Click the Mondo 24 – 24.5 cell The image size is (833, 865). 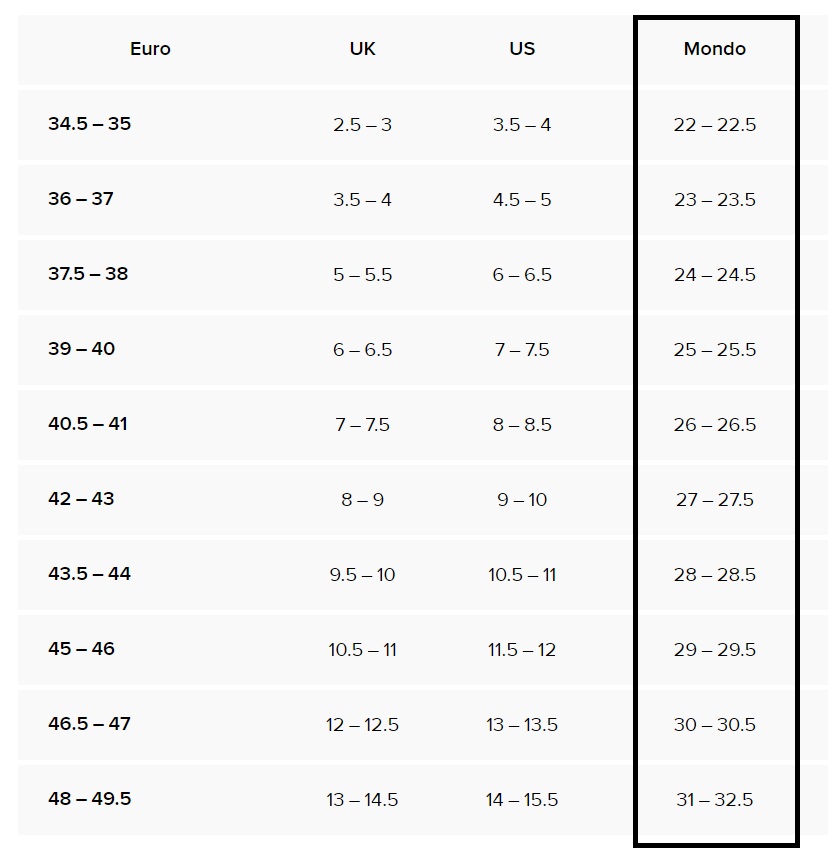[x=714, y=275]
